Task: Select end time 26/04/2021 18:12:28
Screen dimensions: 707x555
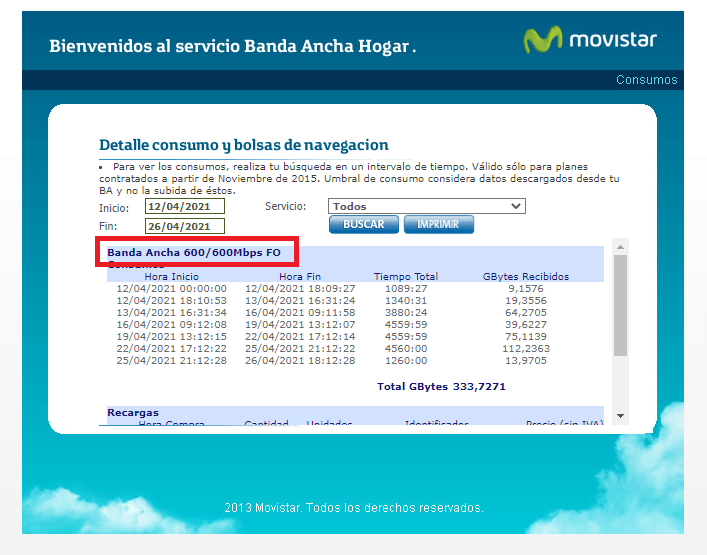Action: (x=300, y=361)
